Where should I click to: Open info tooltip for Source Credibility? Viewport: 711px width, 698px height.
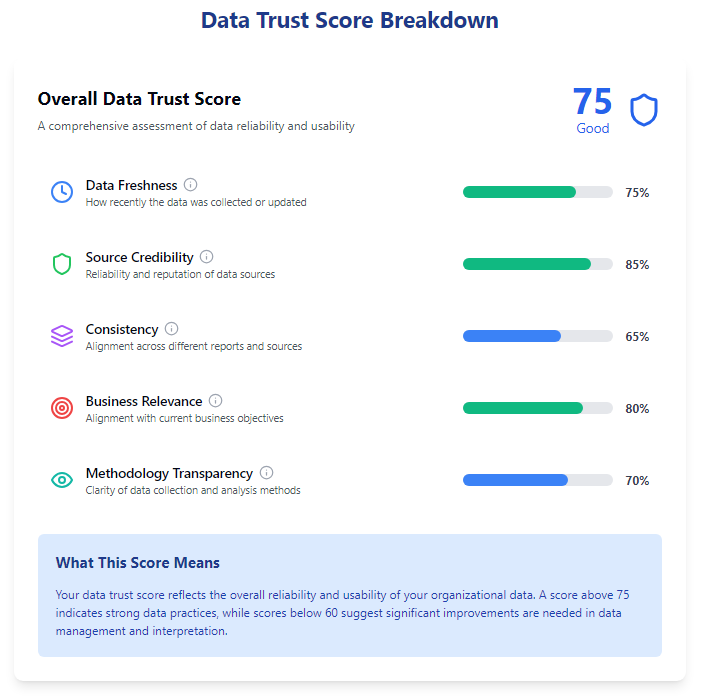[x=207, y=257]
